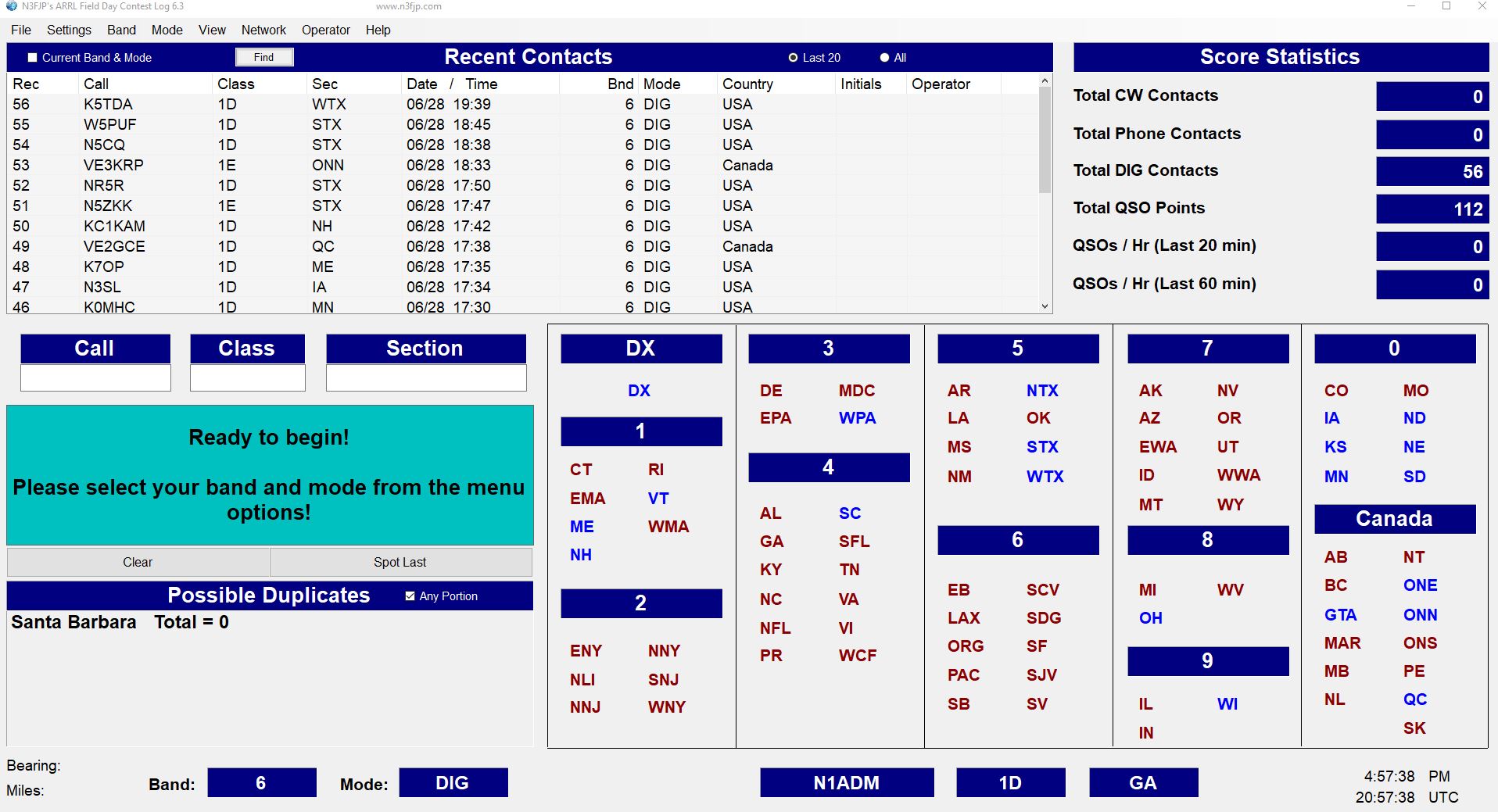Click the STX section in area 5
Image resolution: width=1498 pixels, height=812 pixels.
1041,447
